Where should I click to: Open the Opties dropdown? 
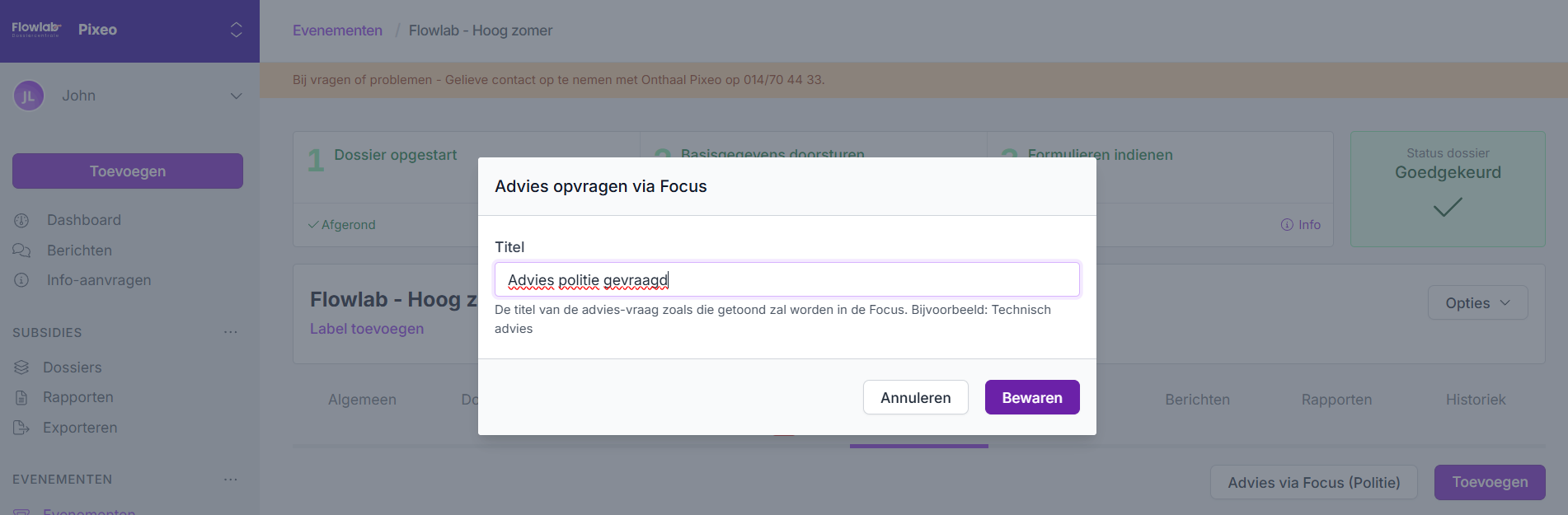click(x=1477, y=303)
